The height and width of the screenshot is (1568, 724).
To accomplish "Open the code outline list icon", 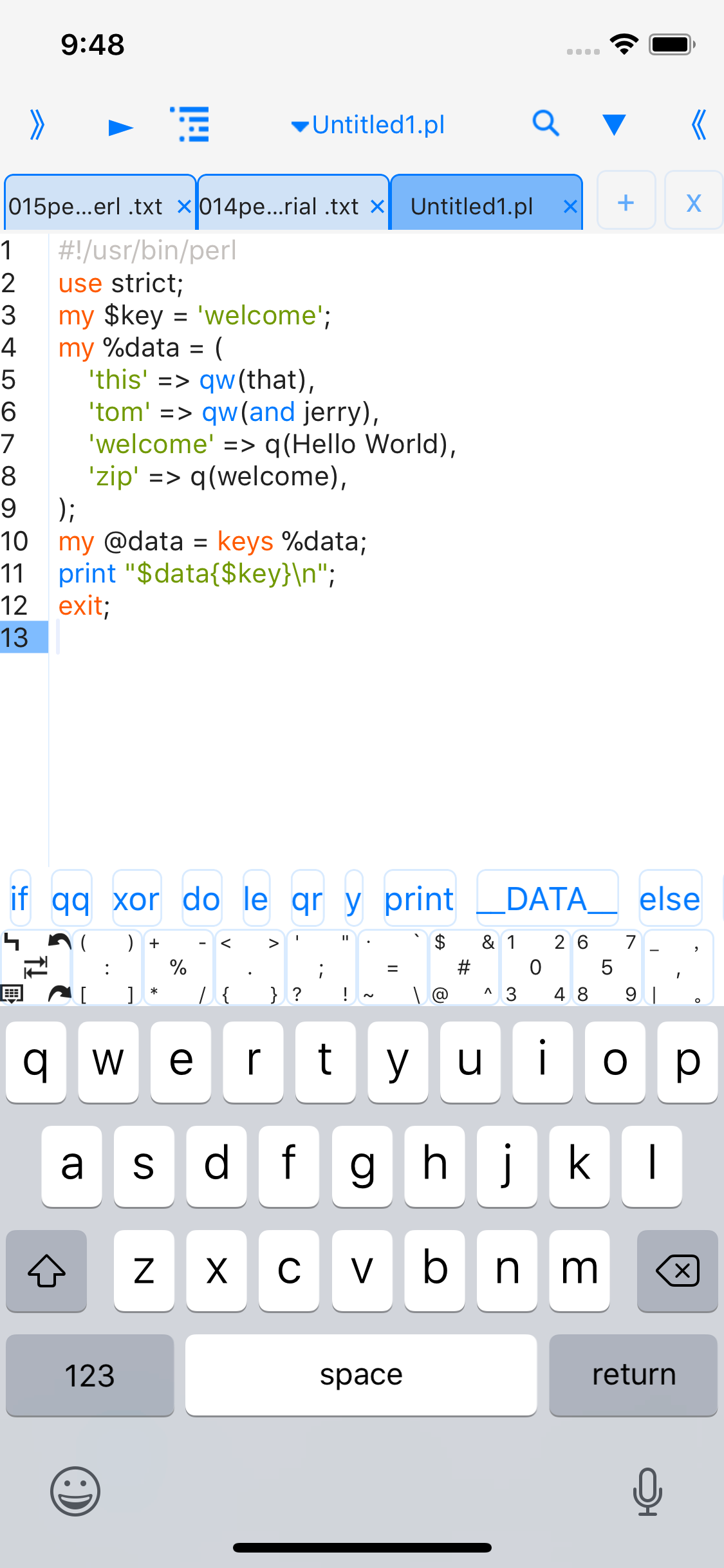I will pyautogui.click(x=190, y=124).
